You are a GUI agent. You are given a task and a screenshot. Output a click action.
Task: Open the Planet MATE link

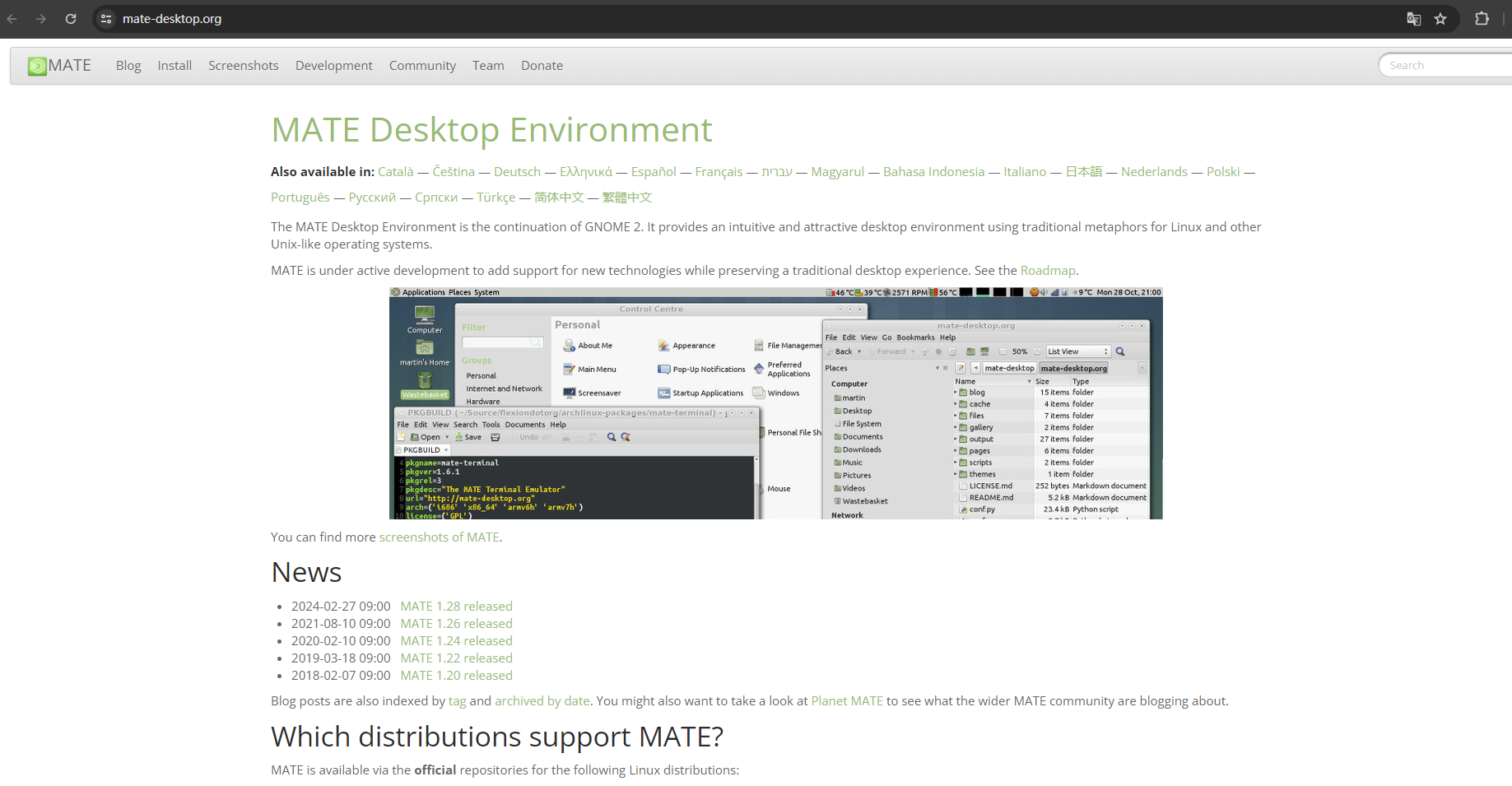847,701
